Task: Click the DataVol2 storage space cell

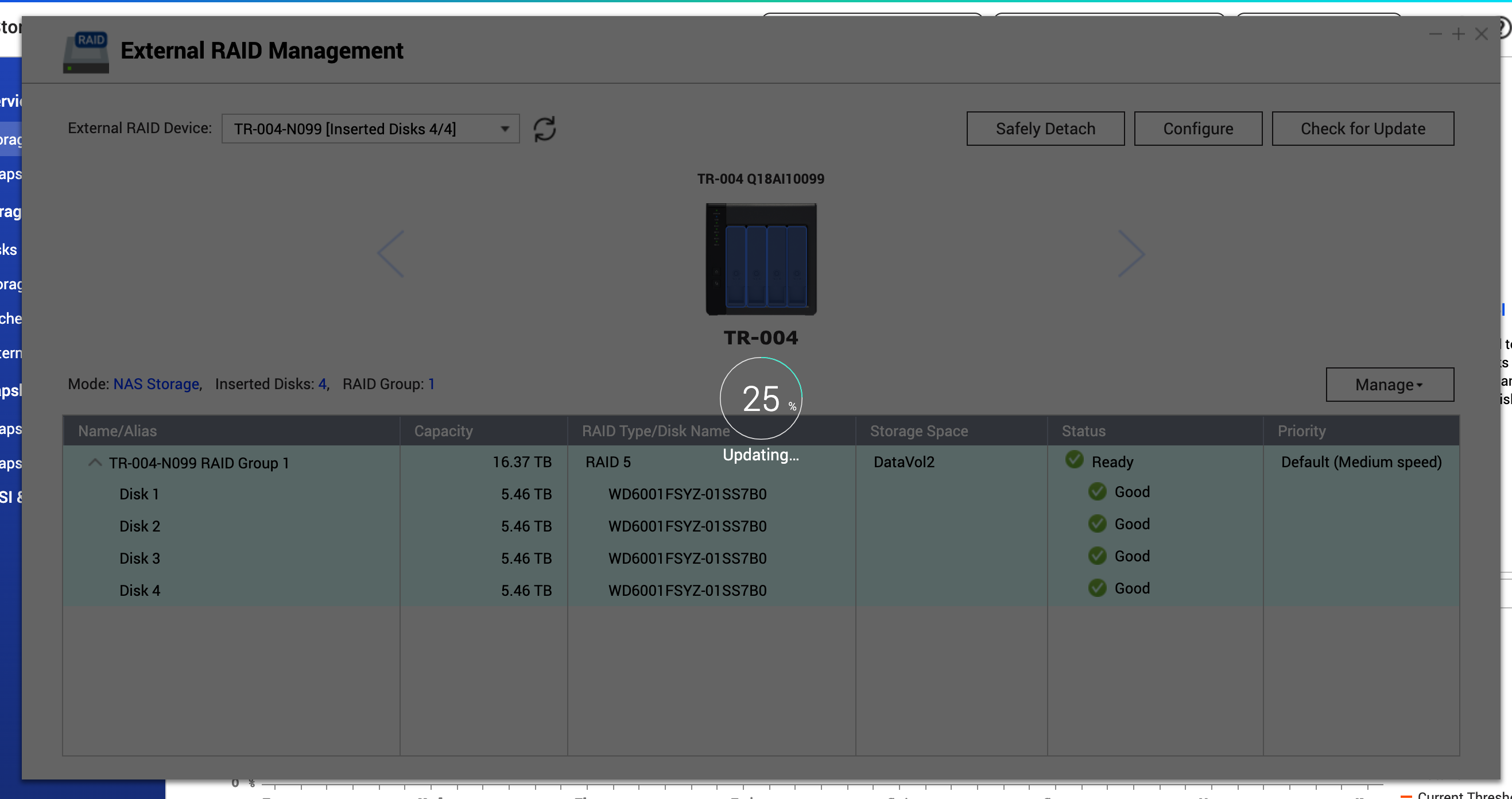Action: point(904,462)
